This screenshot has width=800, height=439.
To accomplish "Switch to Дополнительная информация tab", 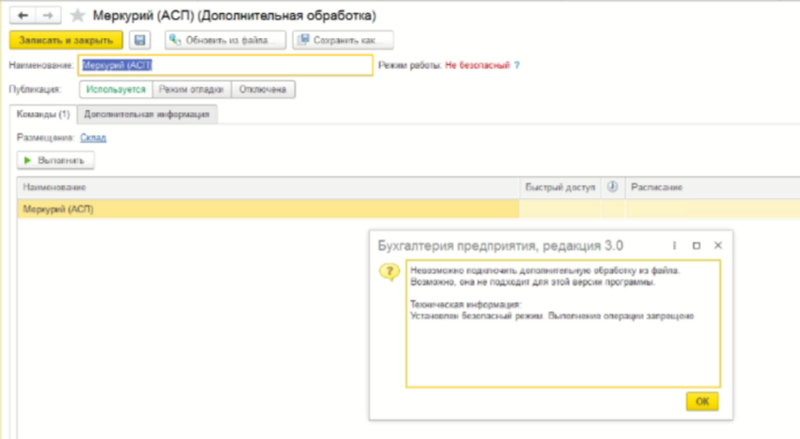I will click(147, 115).
